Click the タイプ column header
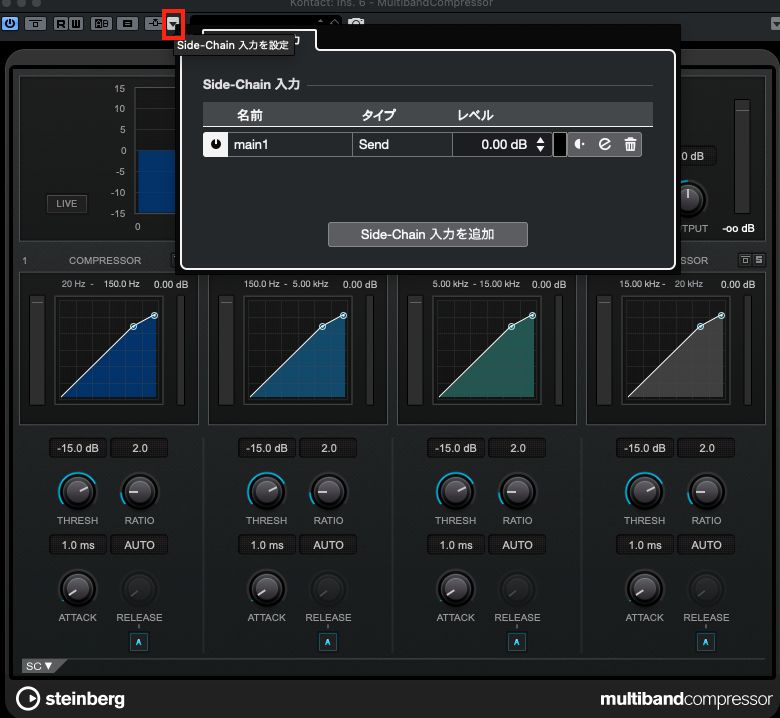 (x=379, y=115)
